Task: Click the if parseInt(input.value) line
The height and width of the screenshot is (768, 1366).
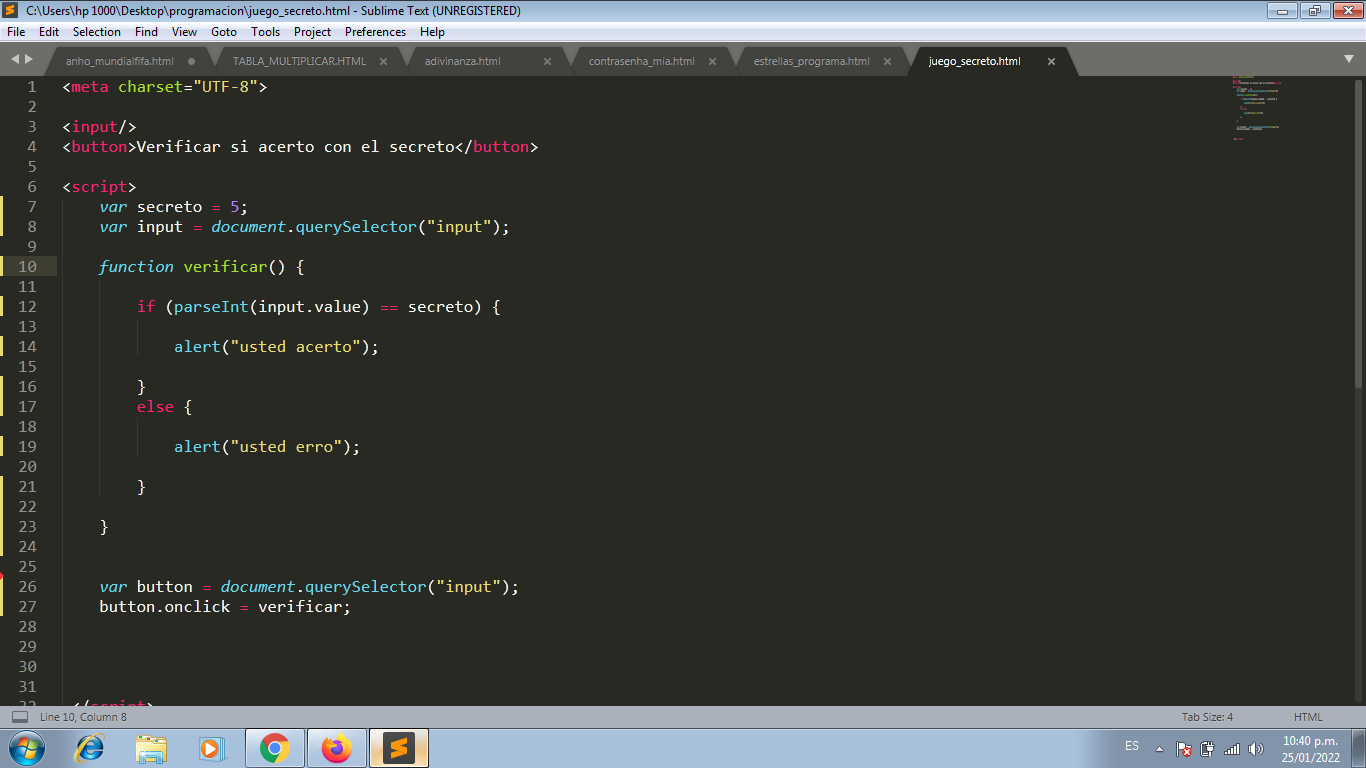Action: 318,307
